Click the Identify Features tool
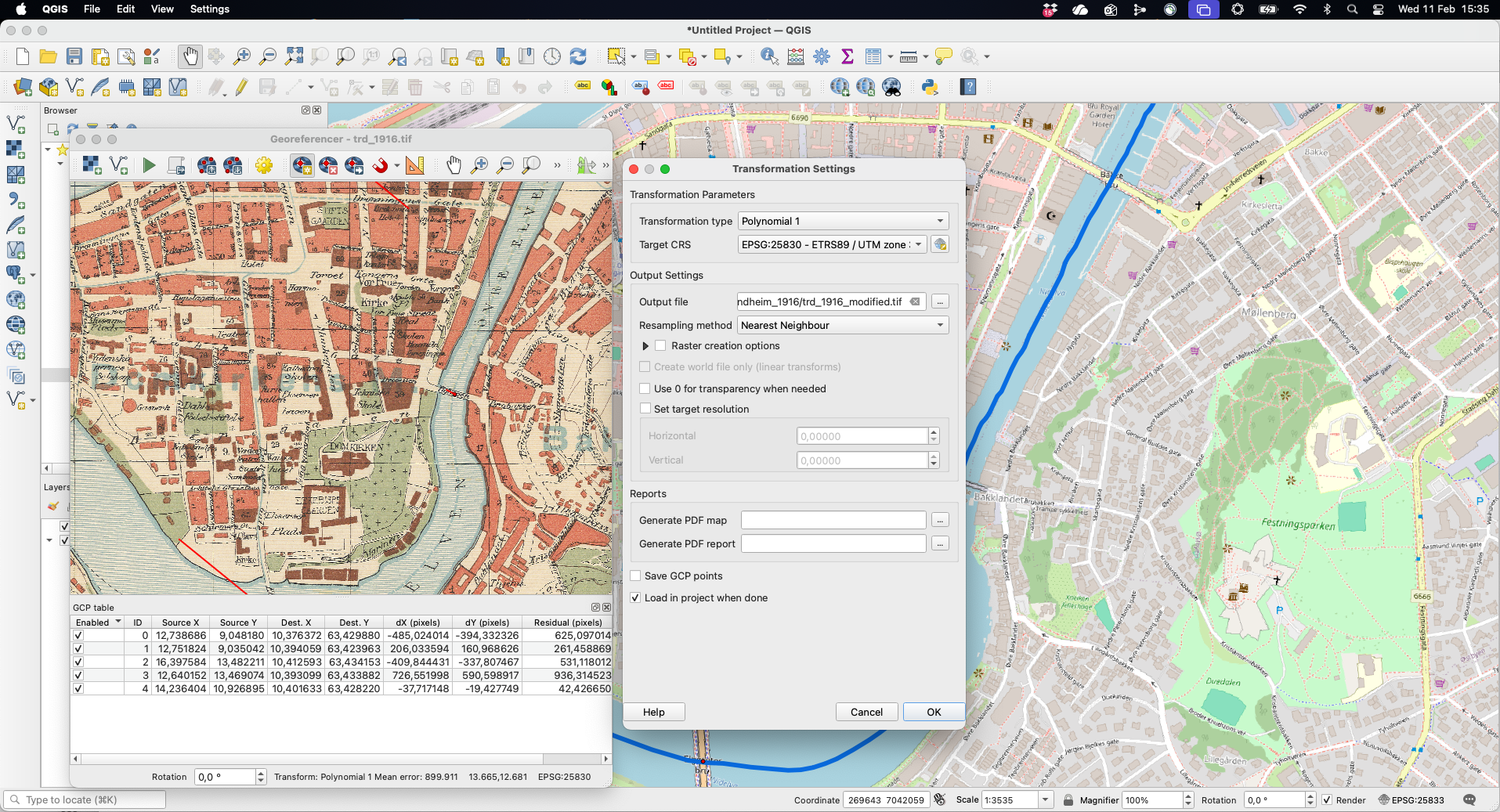 pos(769,56)
